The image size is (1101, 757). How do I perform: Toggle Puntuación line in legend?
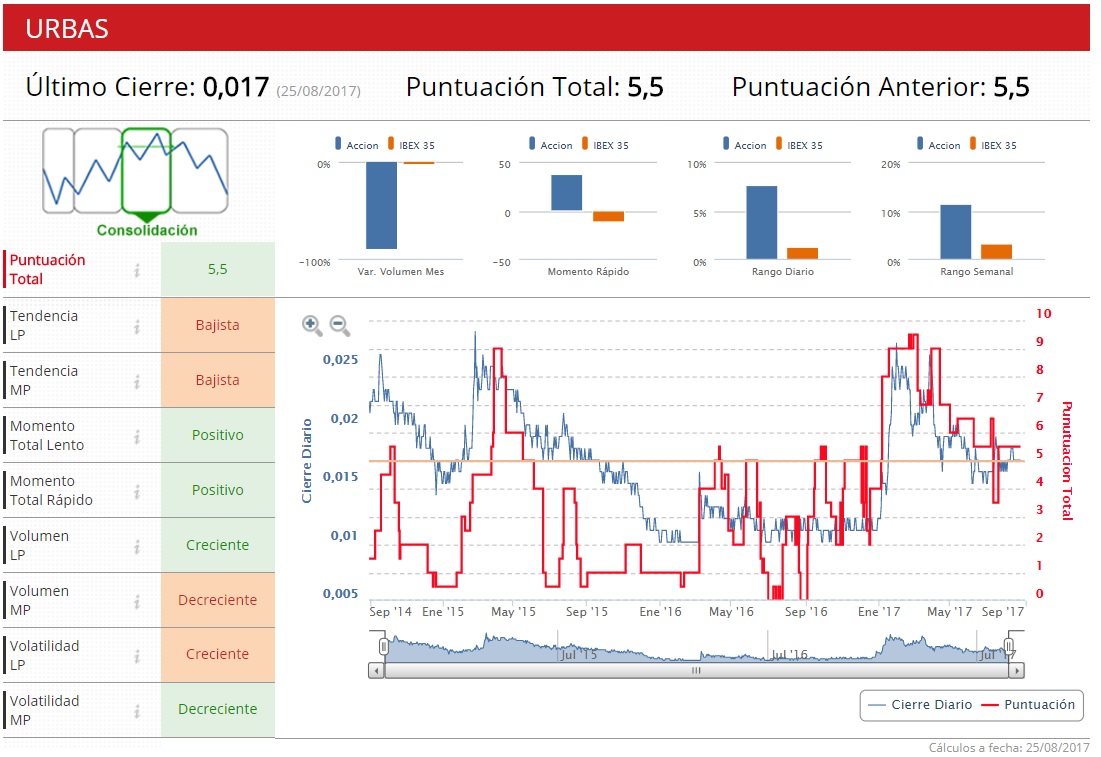[1028, 705]
